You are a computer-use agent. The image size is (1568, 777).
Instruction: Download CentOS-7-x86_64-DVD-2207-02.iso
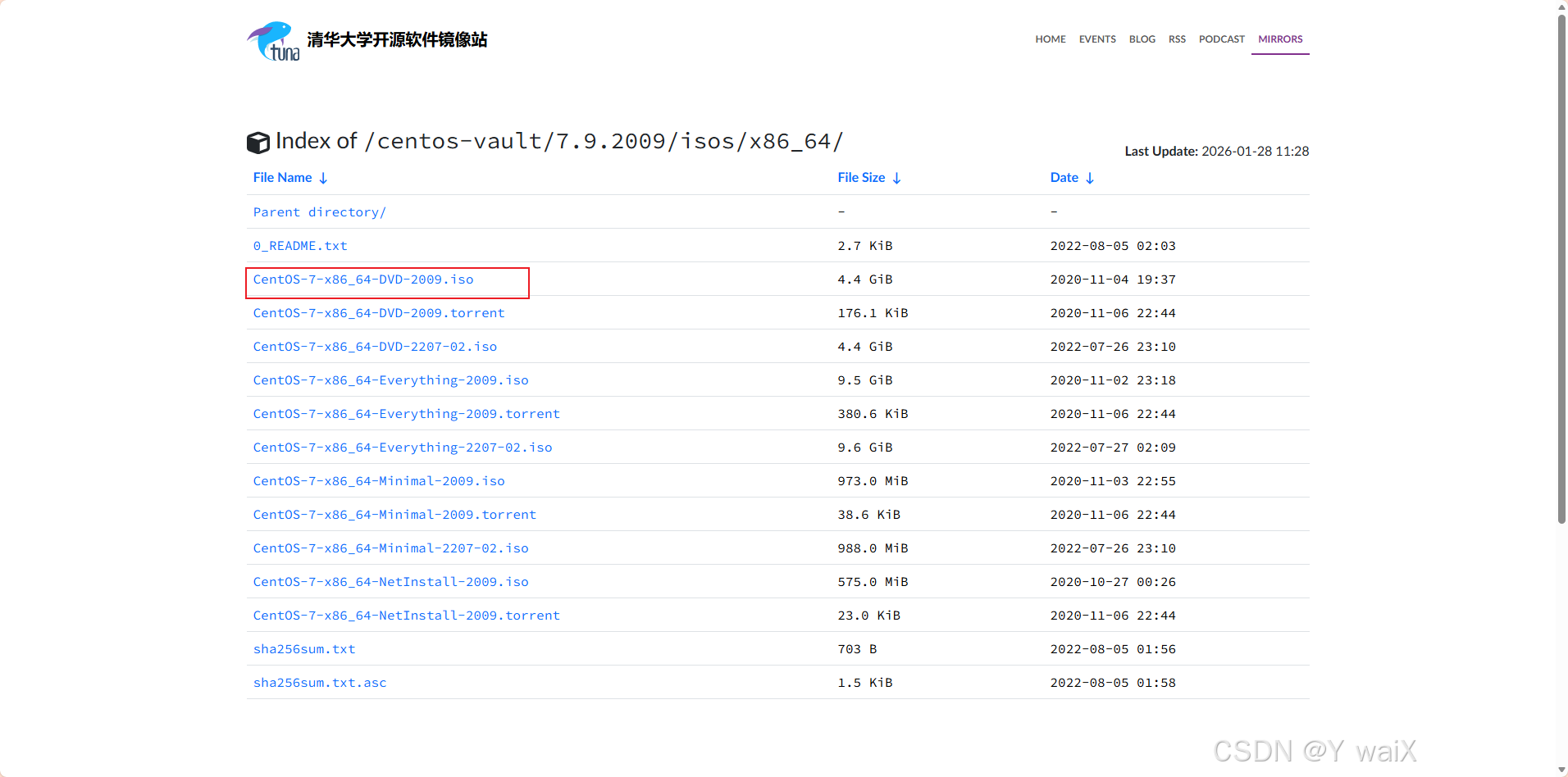coord(375,347)
